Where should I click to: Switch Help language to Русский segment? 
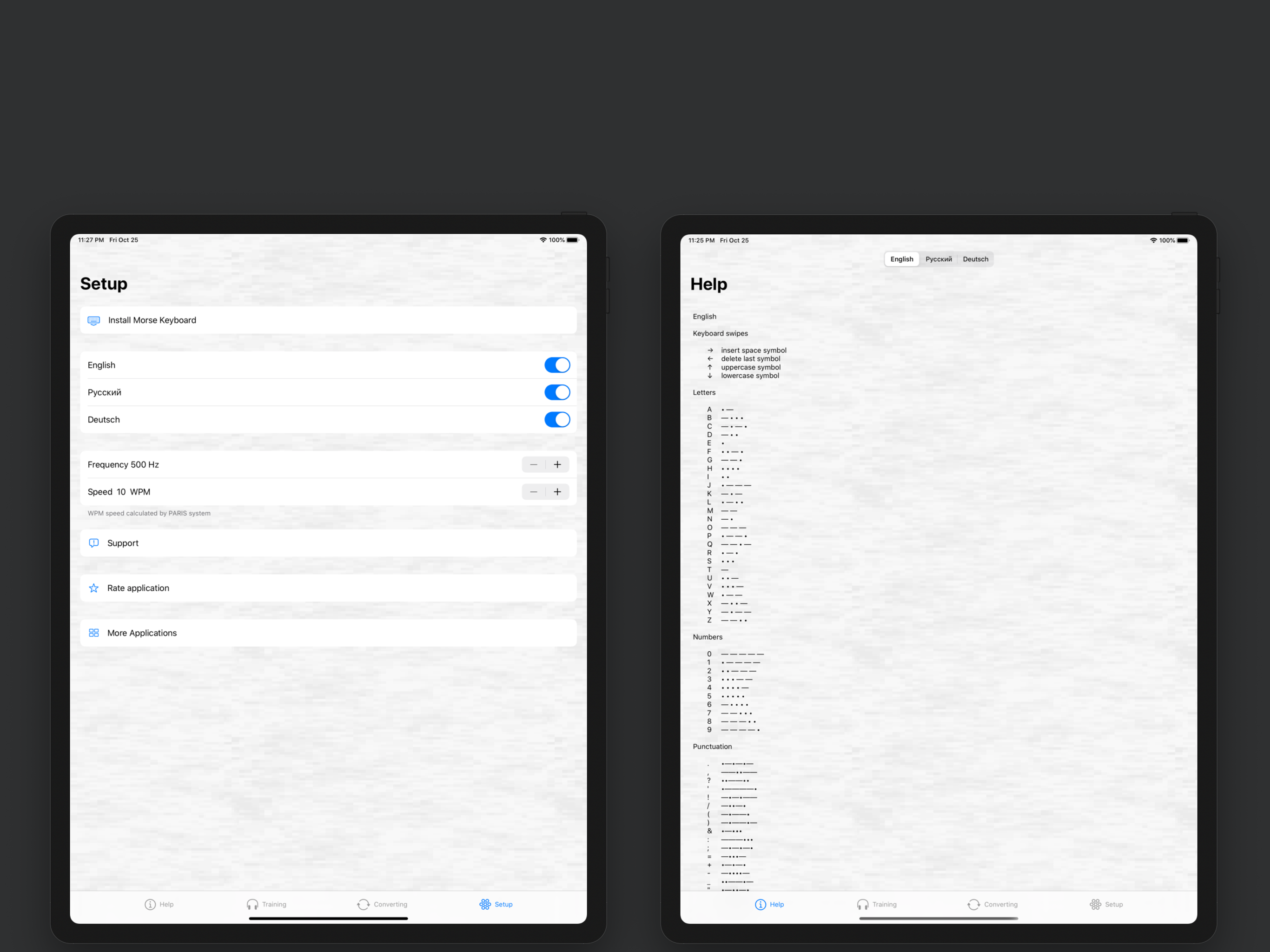tap(938, 259)
